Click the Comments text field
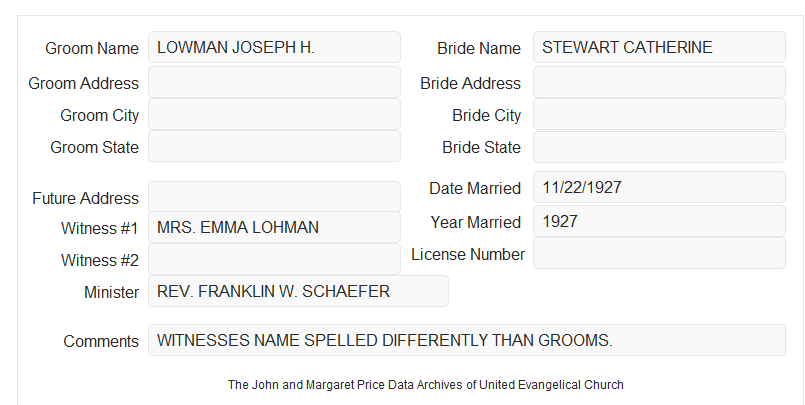 tap(467, 340)
